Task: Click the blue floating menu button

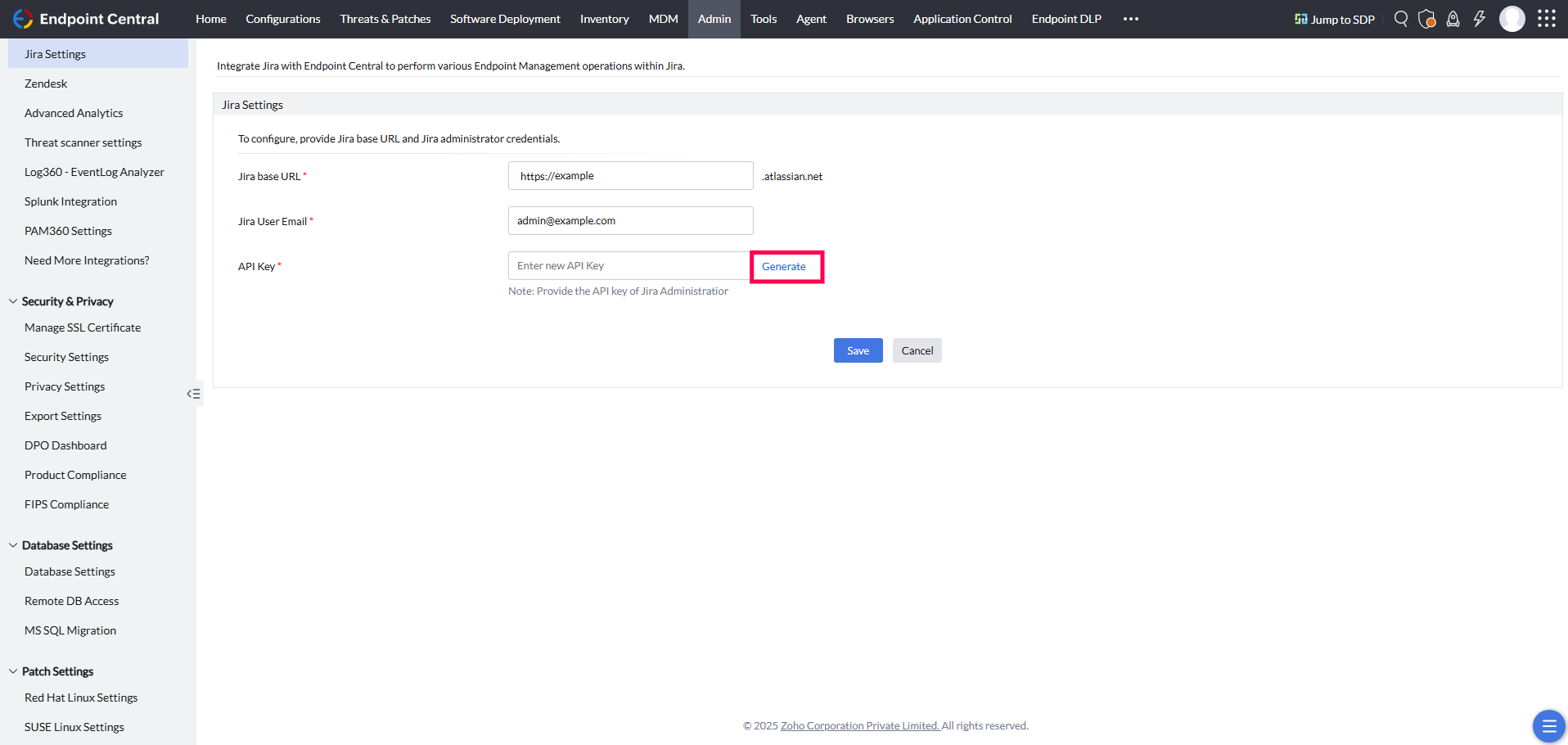Action: pos(1548,726)
